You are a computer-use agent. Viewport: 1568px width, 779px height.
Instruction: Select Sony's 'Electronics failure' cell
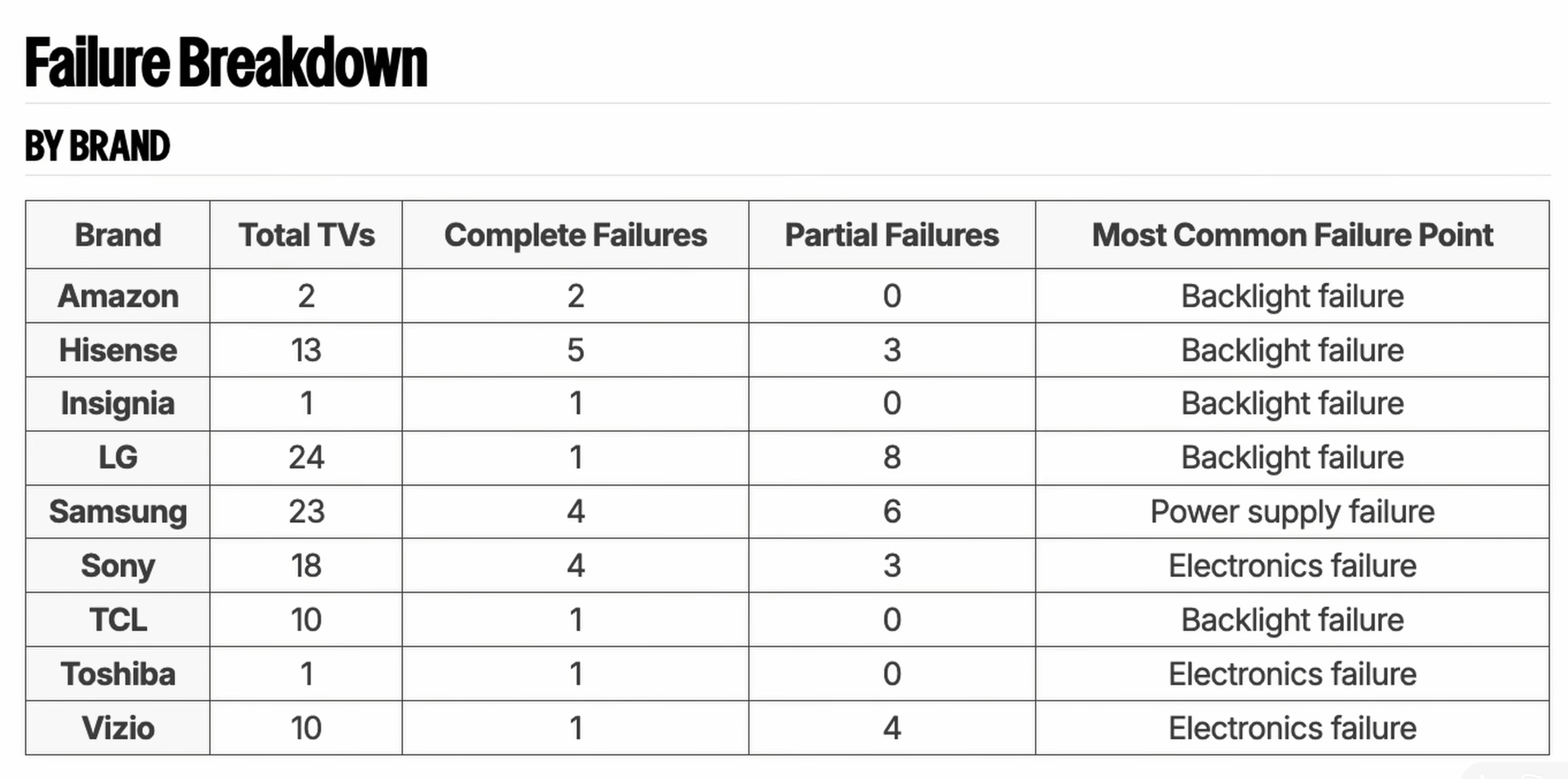(1292, 565)
